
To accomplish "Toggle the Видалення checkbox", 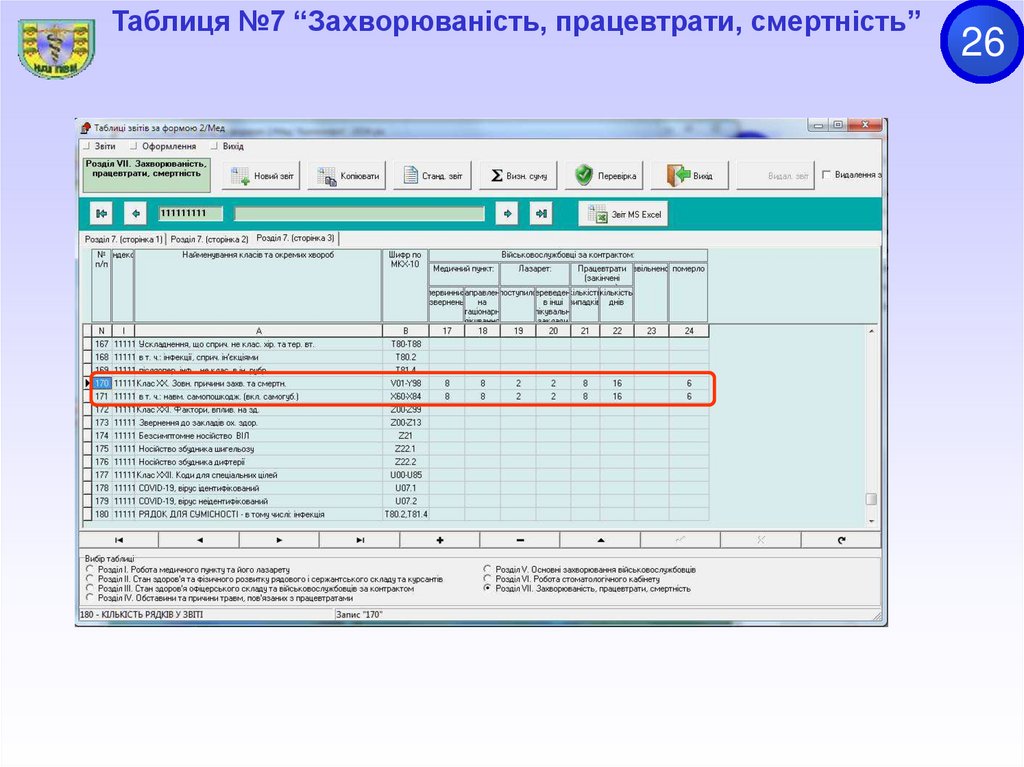I will click(x=827, y=174).
